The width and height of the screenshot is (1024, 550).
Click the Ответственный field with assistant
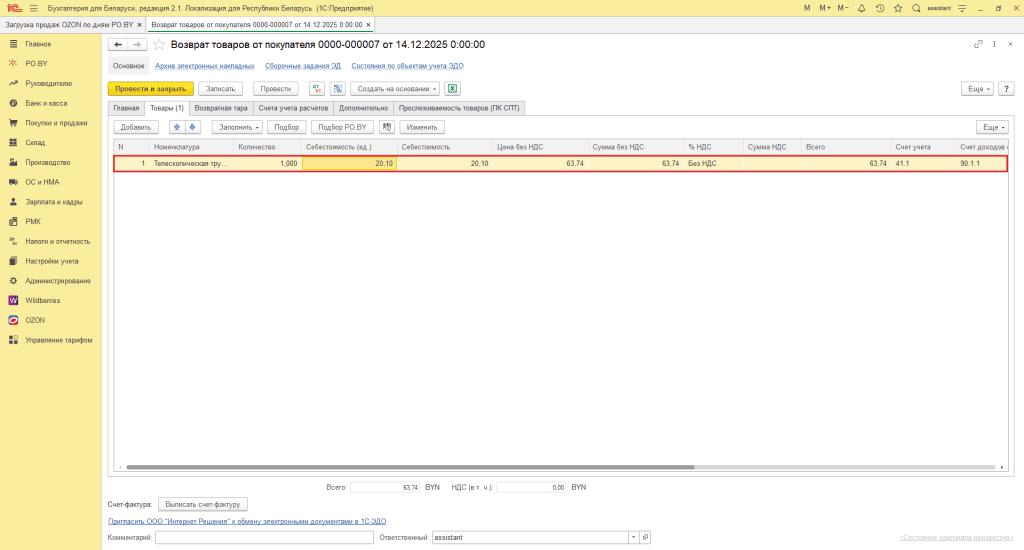(x=530, y=538)
